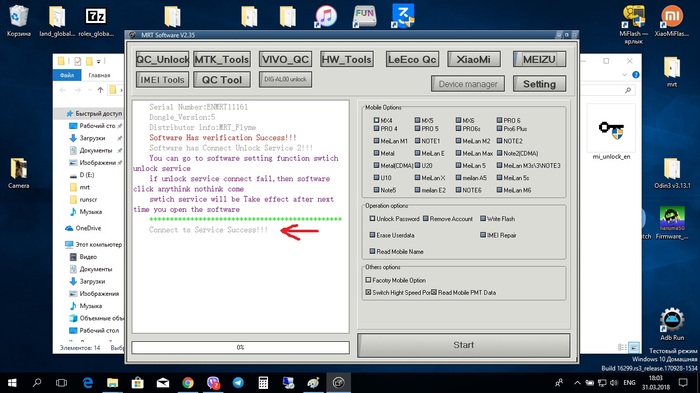Open the LeEco Qc tab
Viewport: 700px width, 393px height.
coord(412,59)
